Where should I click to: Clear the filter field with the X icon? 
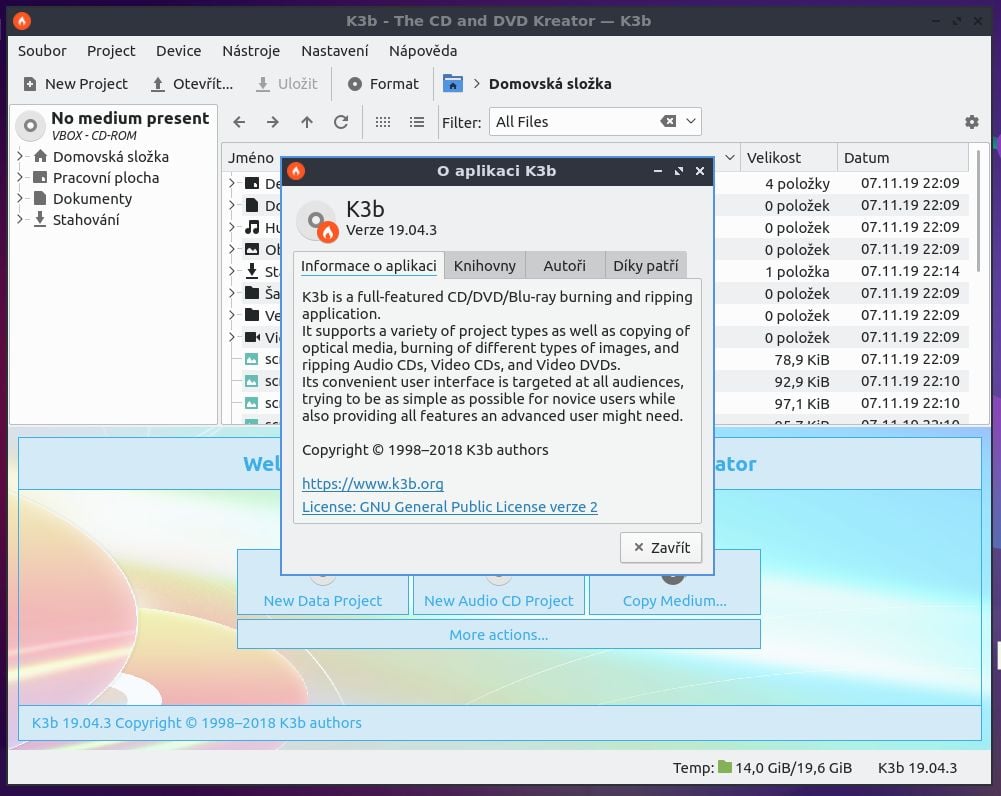click(x=668, y=122)
